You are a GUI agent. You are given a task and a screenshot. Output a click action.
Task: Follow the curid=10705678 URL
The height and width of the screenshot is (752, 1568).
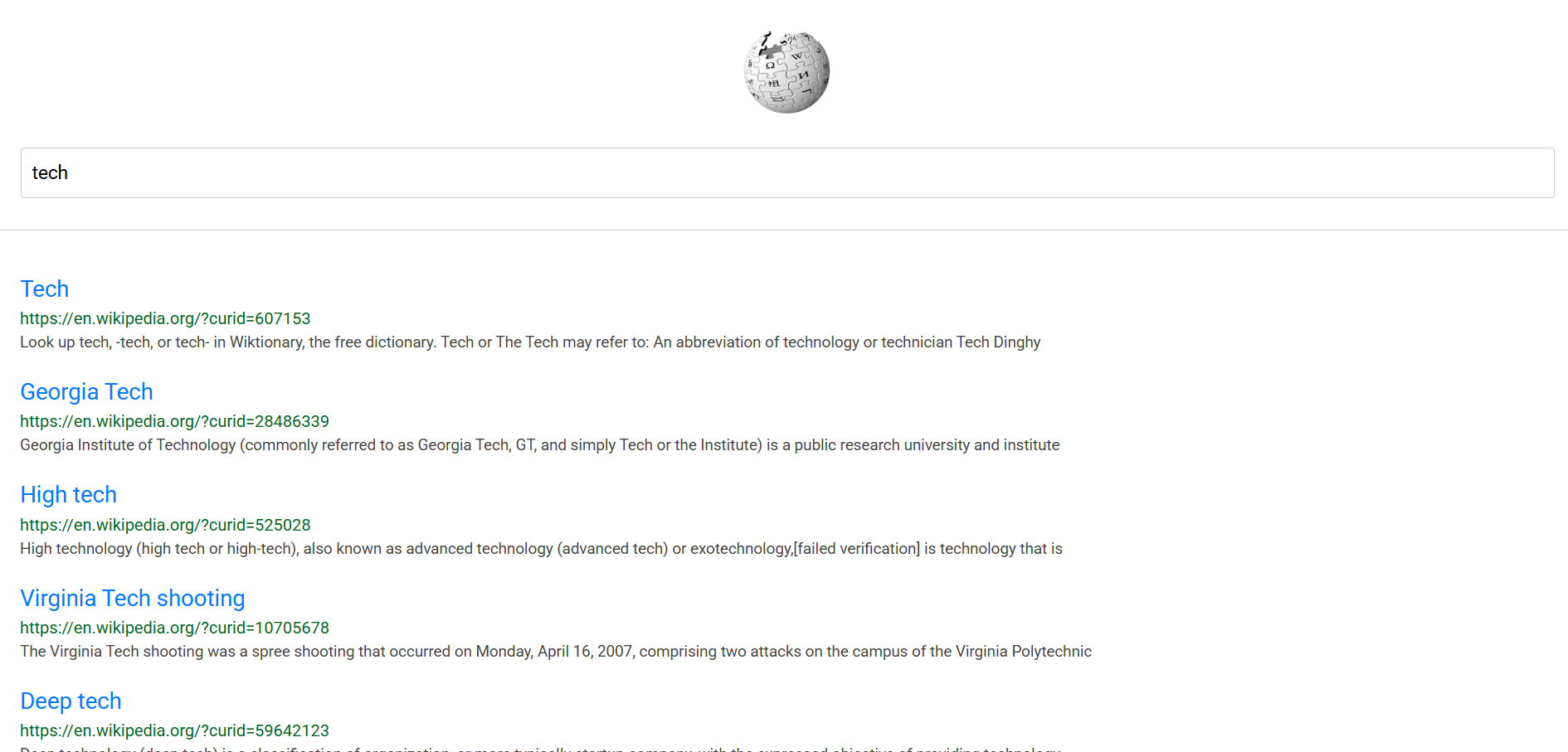pos(174,628)
